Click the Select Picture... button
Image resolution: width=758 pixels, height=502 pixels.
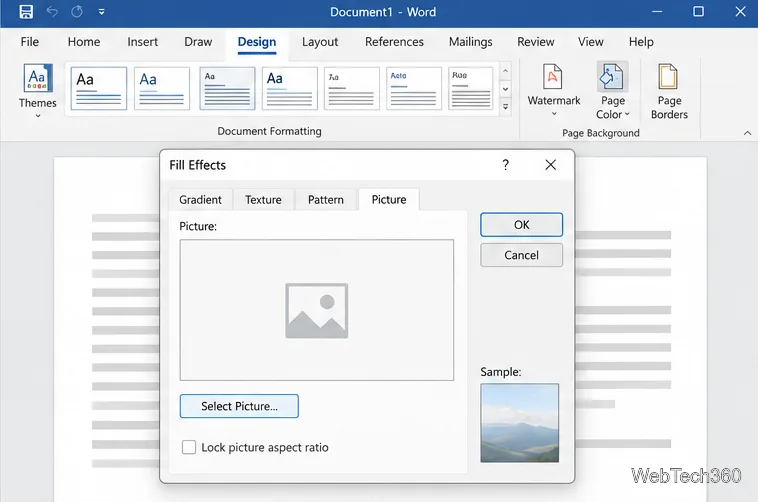(x=239, y=406)
